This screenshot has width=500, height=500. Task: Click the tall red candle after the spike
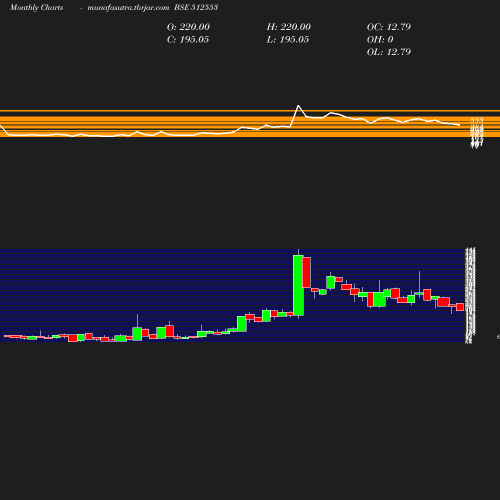[x=307, y=272]
